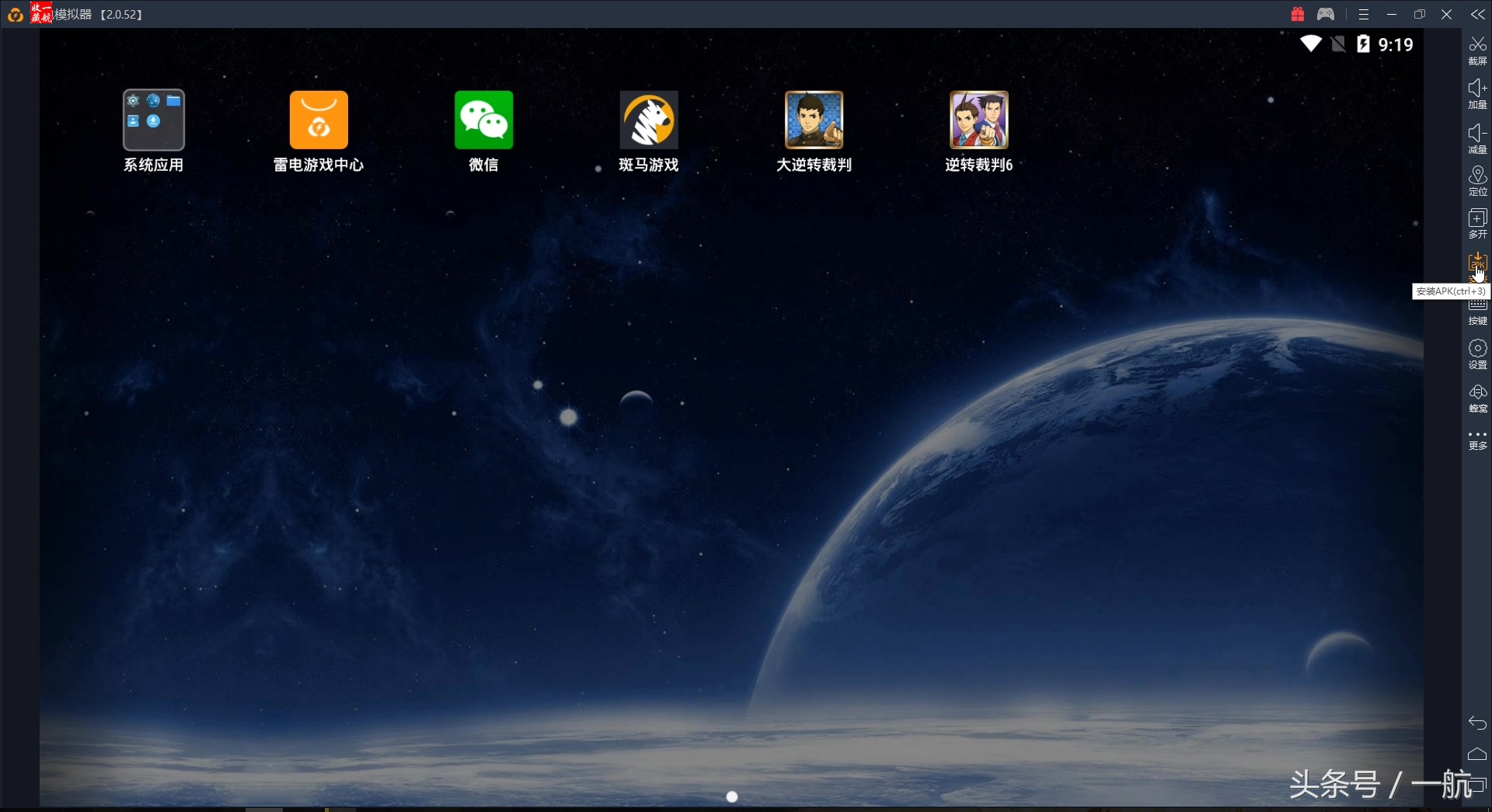
Task: Open the 系统应用 folder
Action: (154, 120)
